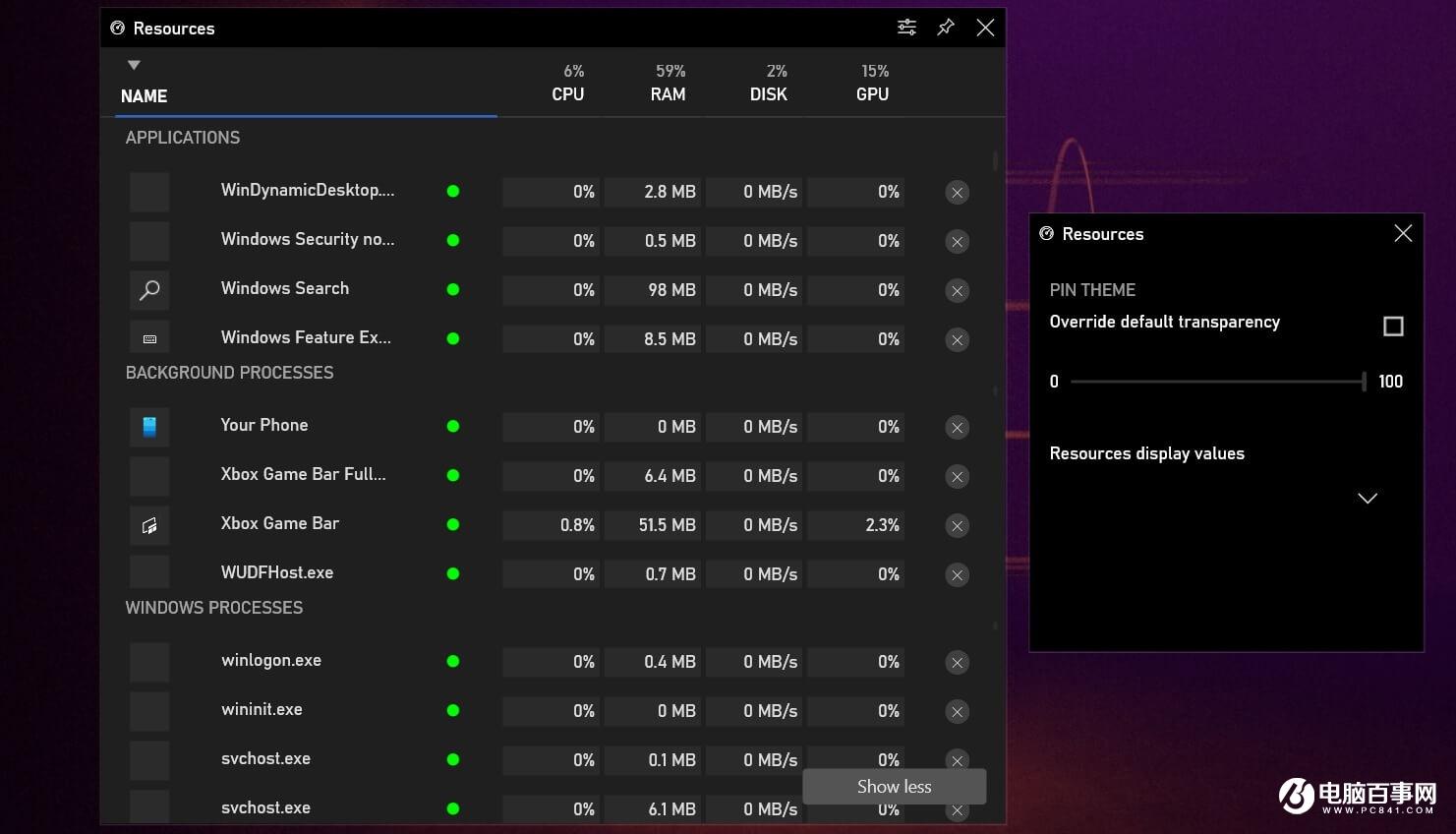Image resolution: width=1456 pixels, height=834 pixels.
Task: Click the Xbox Game Bar green status dot
Action: (453, 524)
